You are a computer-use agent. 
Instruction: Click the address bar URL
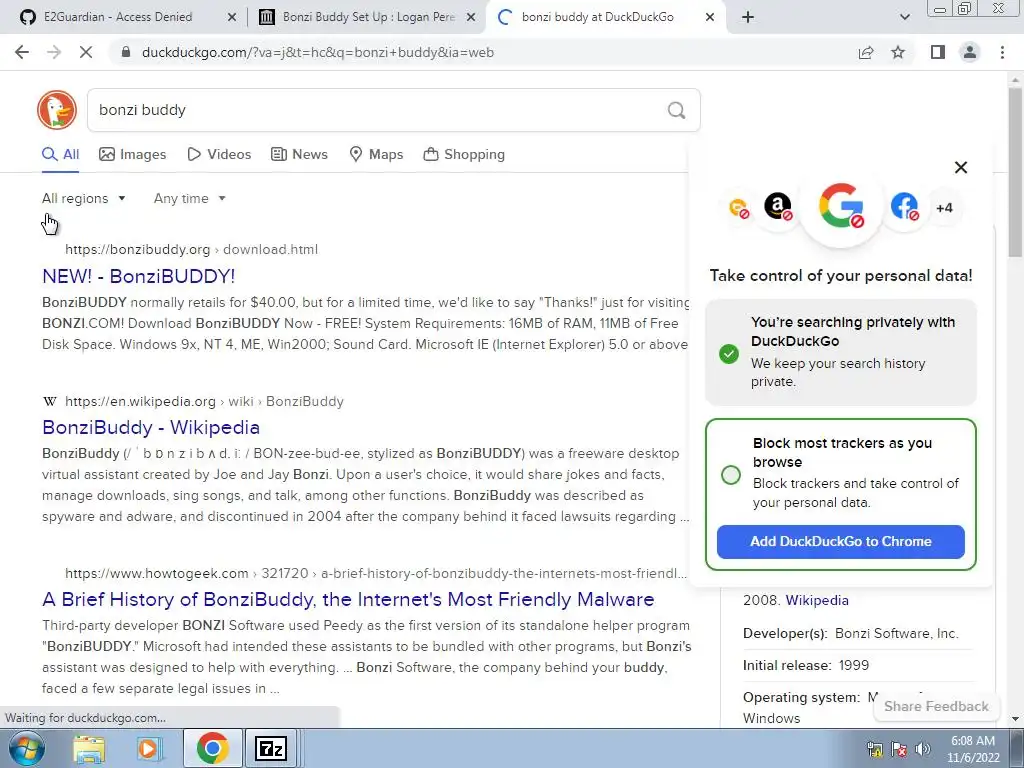click(317, 52)
